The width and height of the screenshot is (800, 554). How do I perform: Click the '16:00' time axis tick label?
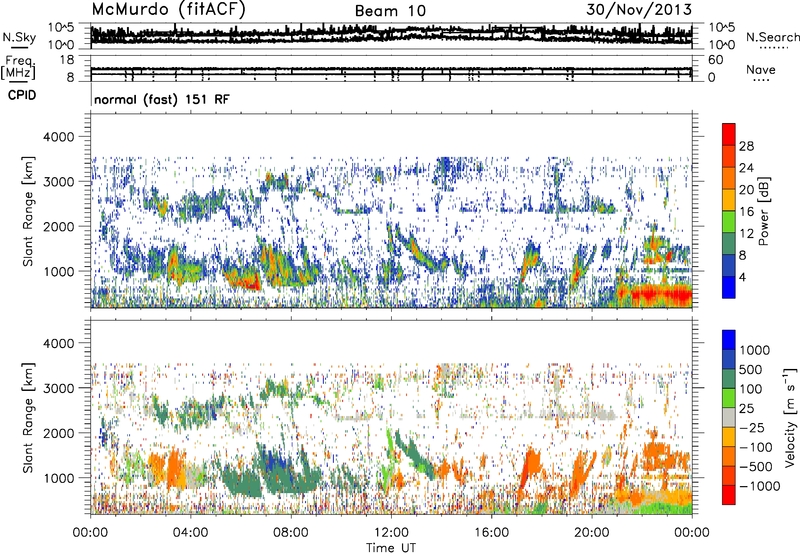[491, 533]
